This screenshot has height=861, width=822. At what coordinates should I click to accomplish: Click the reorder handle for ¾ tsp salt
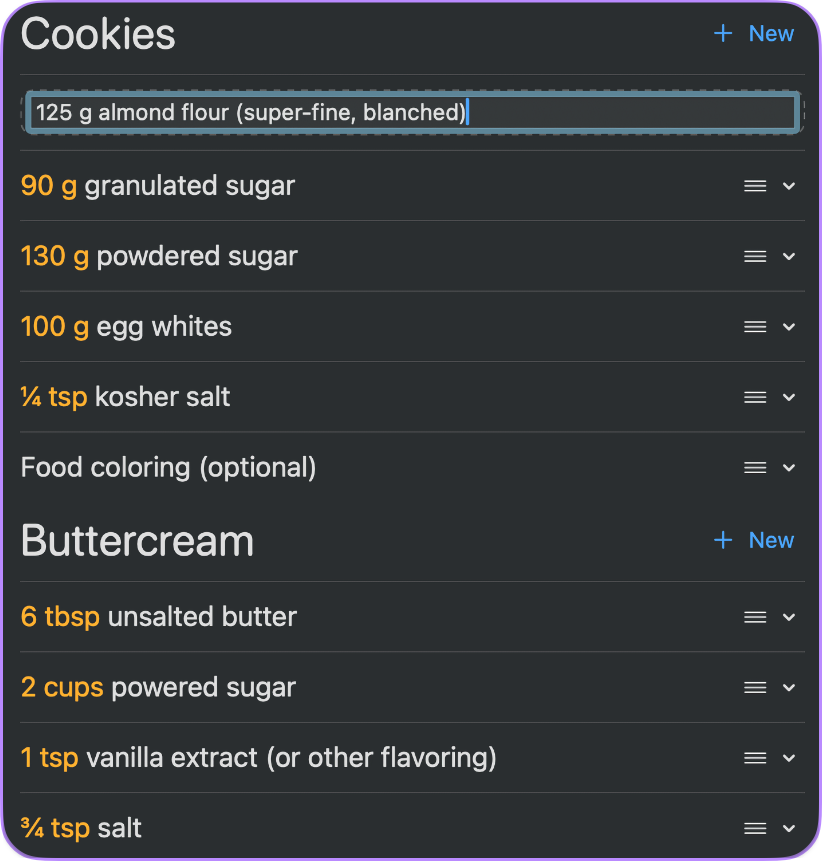[x=754, y=828]
